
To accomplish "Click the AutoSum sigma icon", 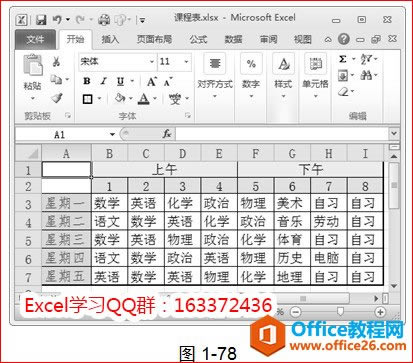I will pyautogui.click(x=342, y=59).
